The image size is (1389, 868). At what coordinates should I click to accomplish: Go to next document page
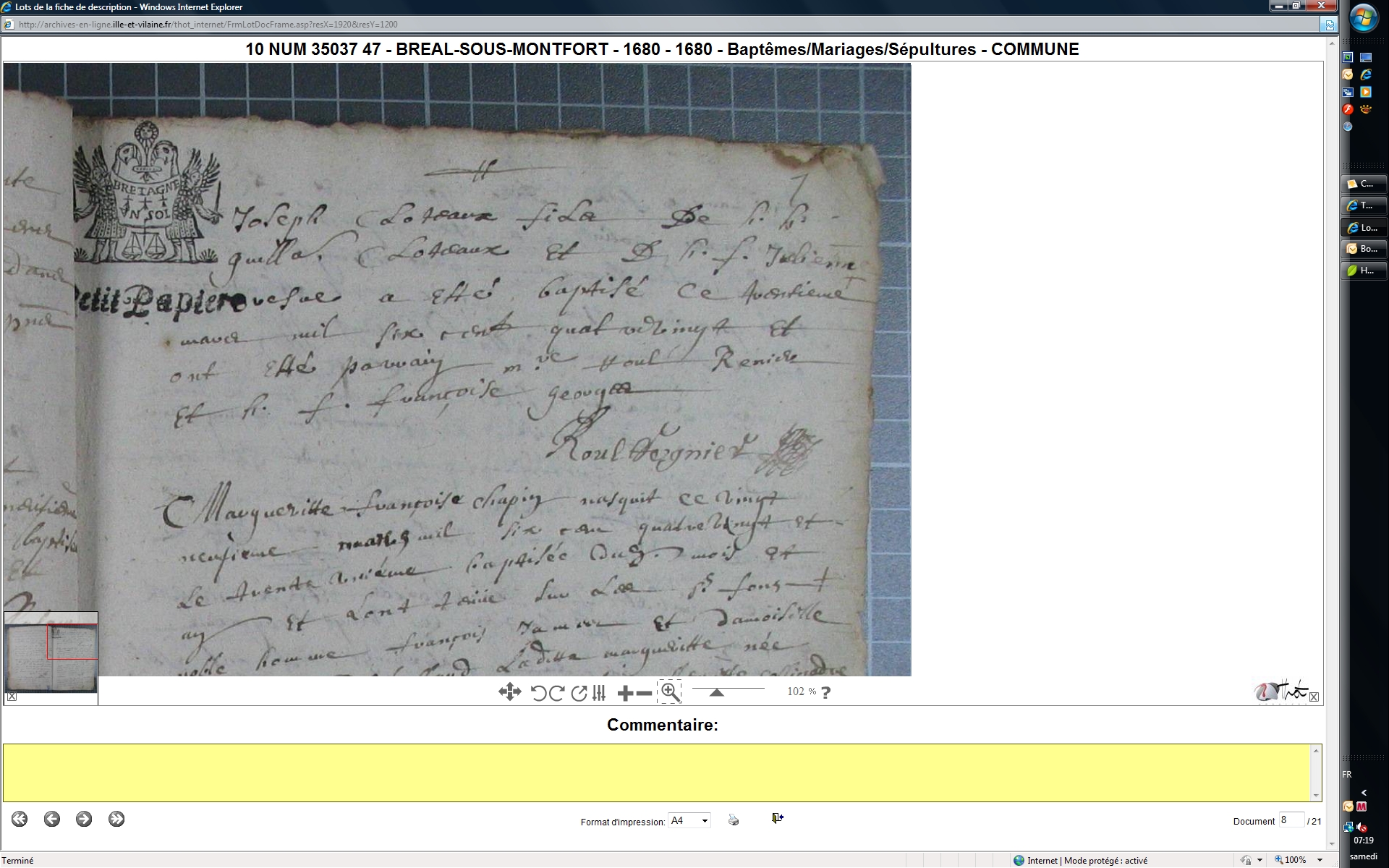click(84, 819)
